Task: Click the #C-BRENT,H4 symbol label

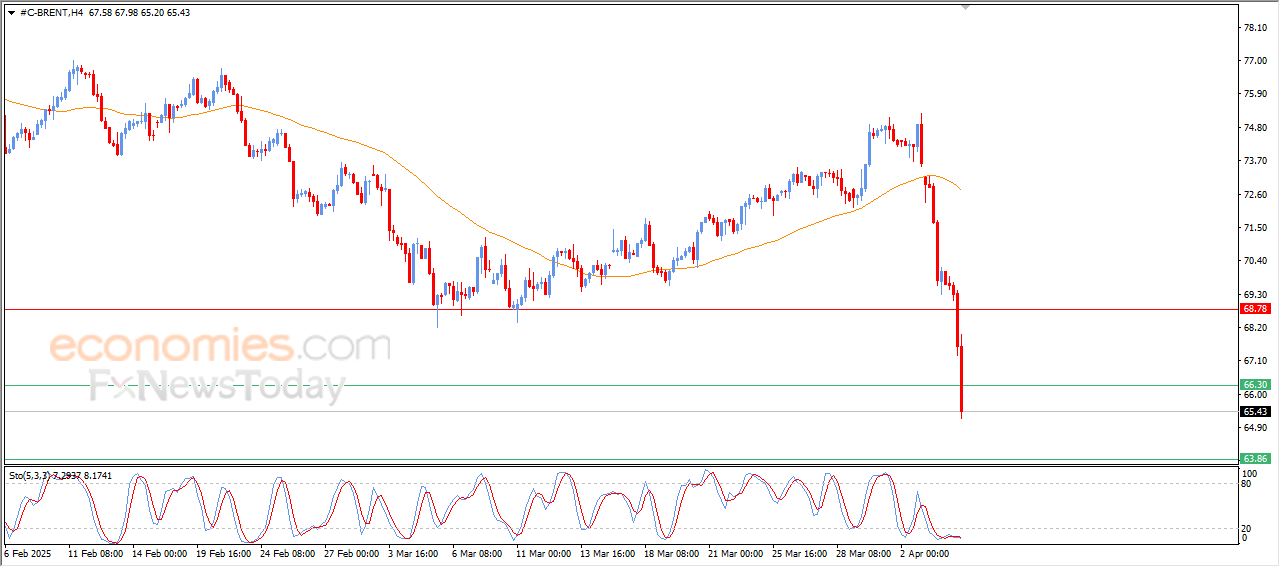Action: [51, 13]
